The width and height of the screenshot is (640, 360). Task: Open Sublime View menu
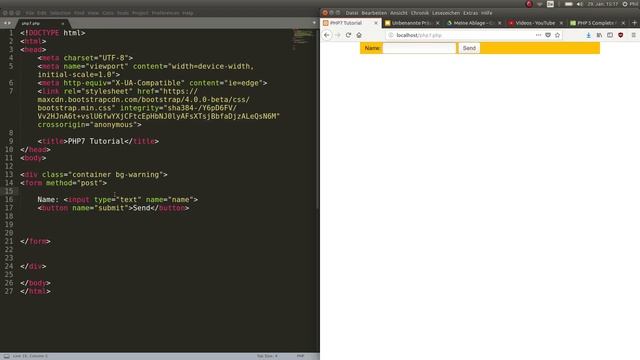point(93,13)
